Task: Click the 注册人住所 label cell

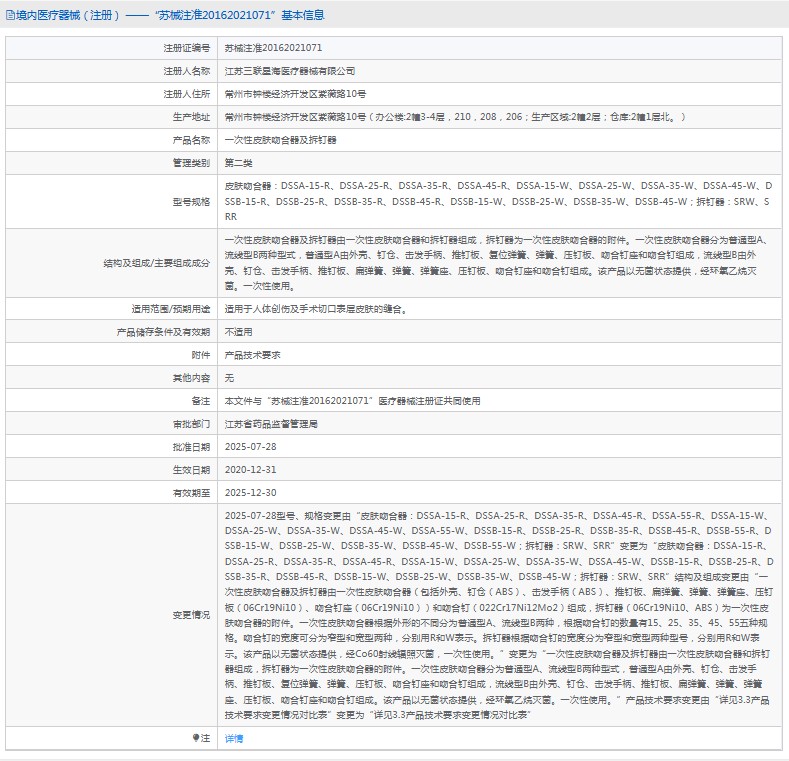Action: coord(111,94)
